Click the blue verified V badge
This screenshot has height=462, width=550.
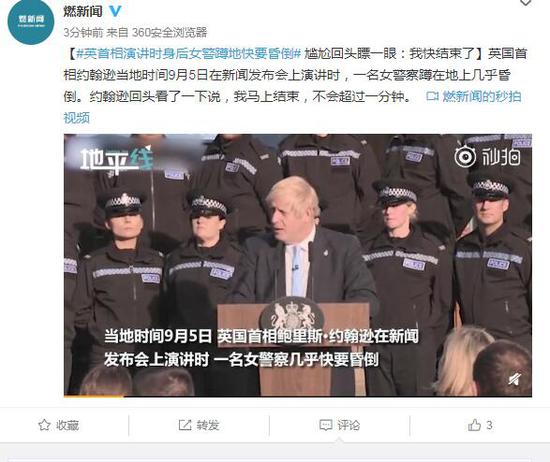coord(115,11)
